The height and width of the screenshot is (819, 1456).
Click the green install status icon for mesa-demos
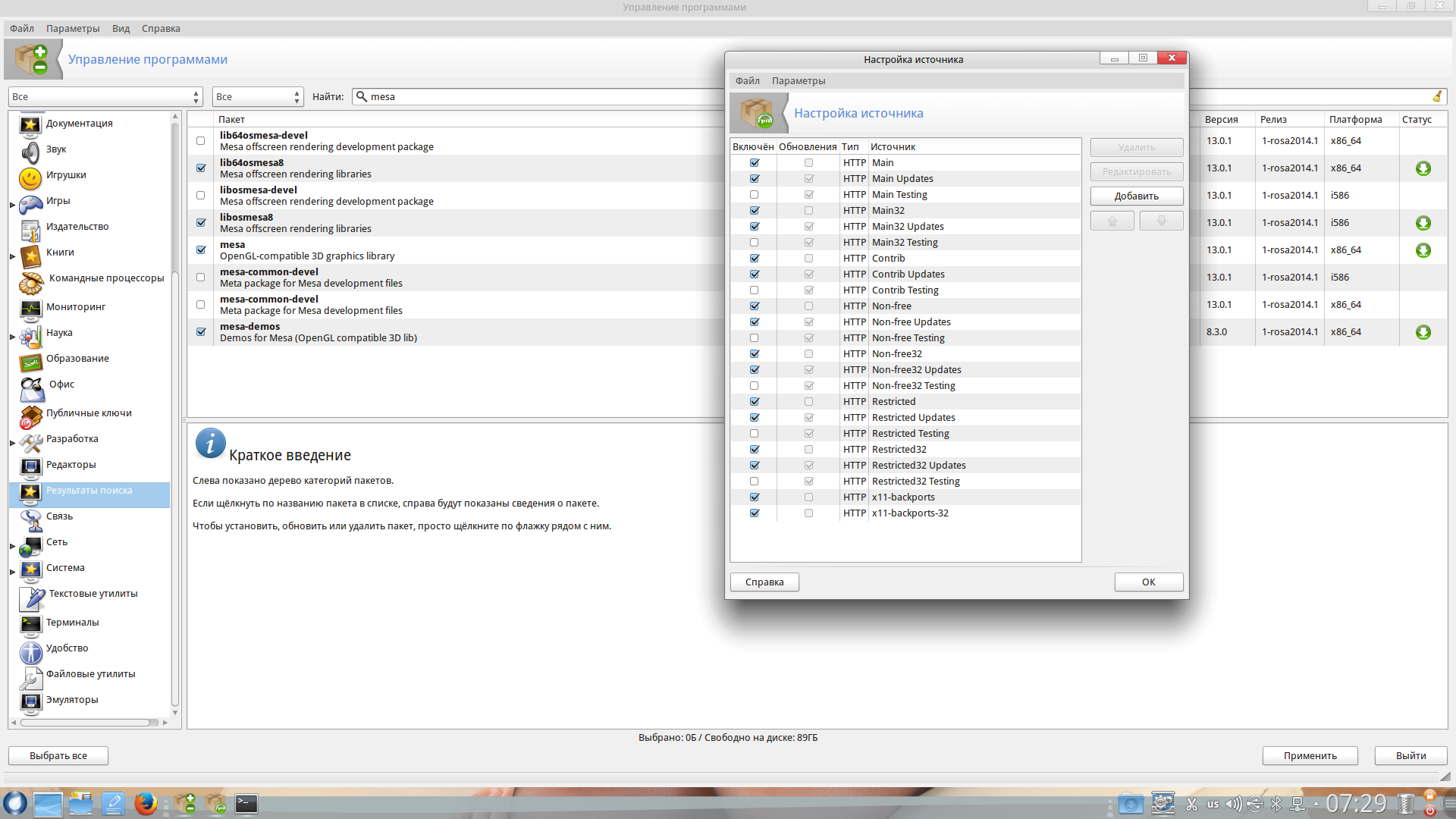click(x=1423, y=332)
